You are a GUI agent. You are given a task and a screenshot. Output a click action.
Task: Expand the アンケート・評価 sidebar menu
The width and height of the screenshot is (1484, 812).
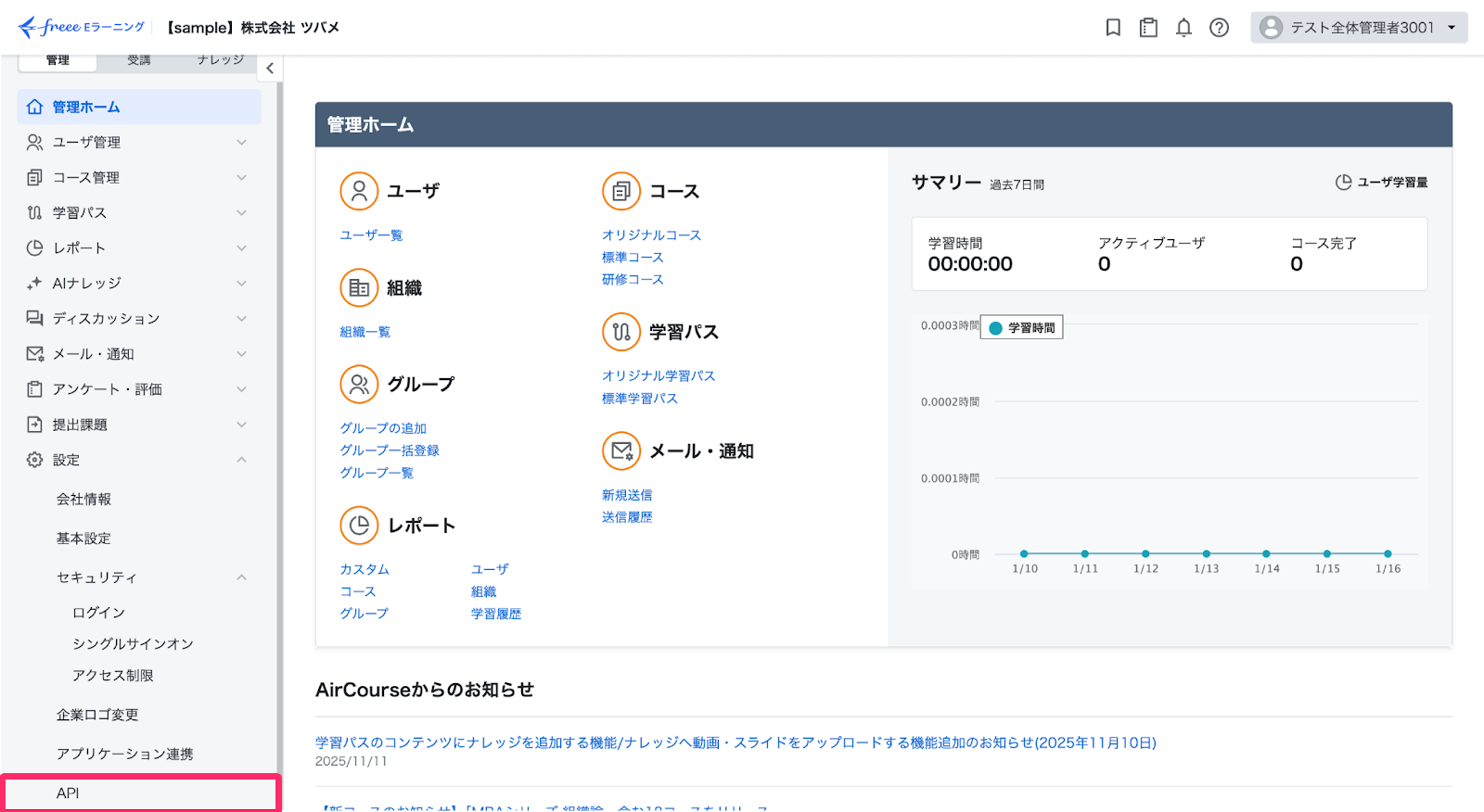[139, 389]
